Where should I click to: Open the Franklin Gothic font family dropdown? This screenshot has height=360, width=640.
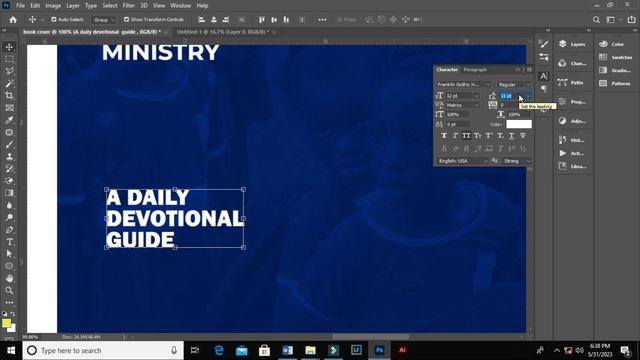(x=463, y=84)
